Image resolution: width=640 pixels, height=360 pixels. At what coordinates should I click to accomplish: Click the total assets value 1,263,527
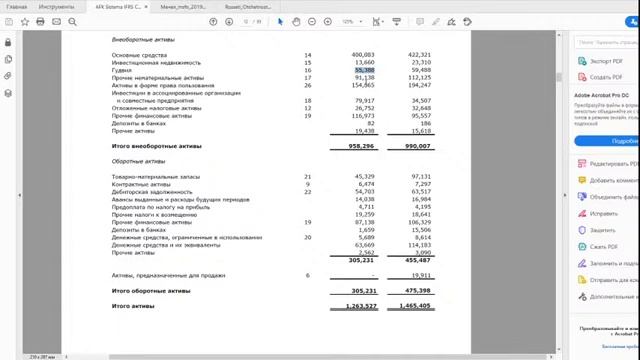361,306
